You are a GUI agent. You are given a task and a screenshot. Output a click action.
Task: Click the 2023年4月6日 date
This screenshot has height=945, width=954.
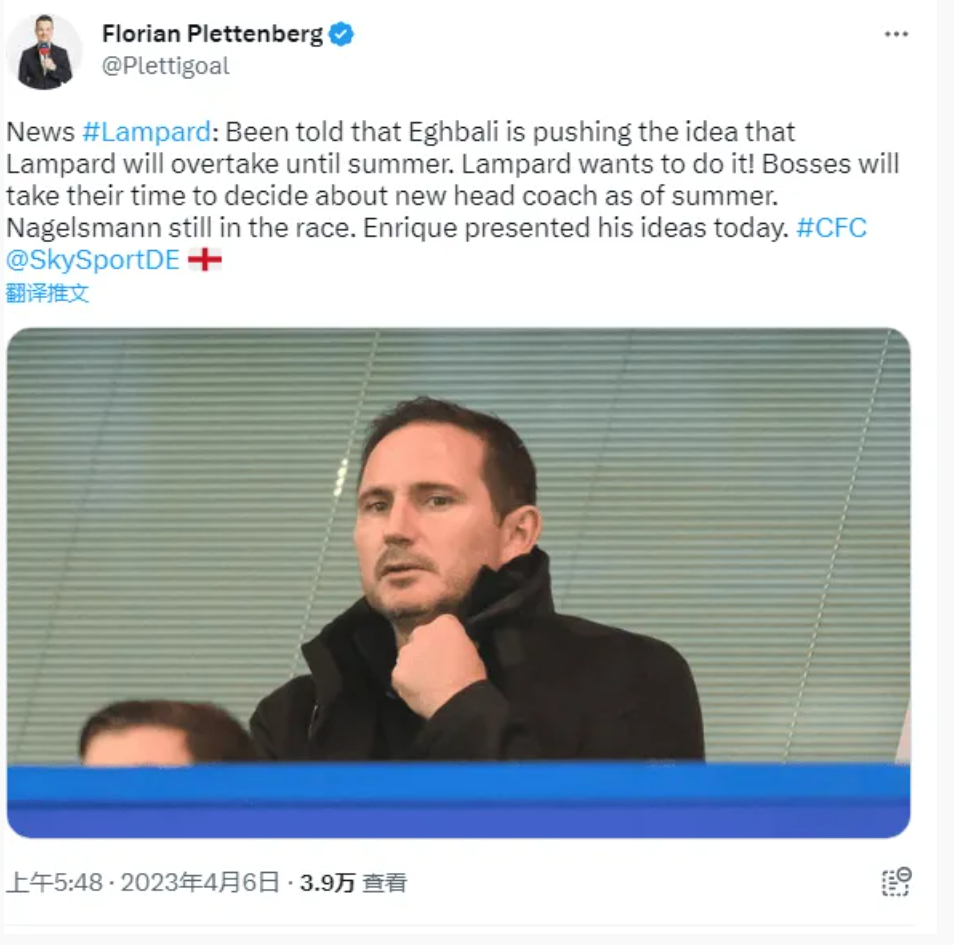[x=200, y=882]
